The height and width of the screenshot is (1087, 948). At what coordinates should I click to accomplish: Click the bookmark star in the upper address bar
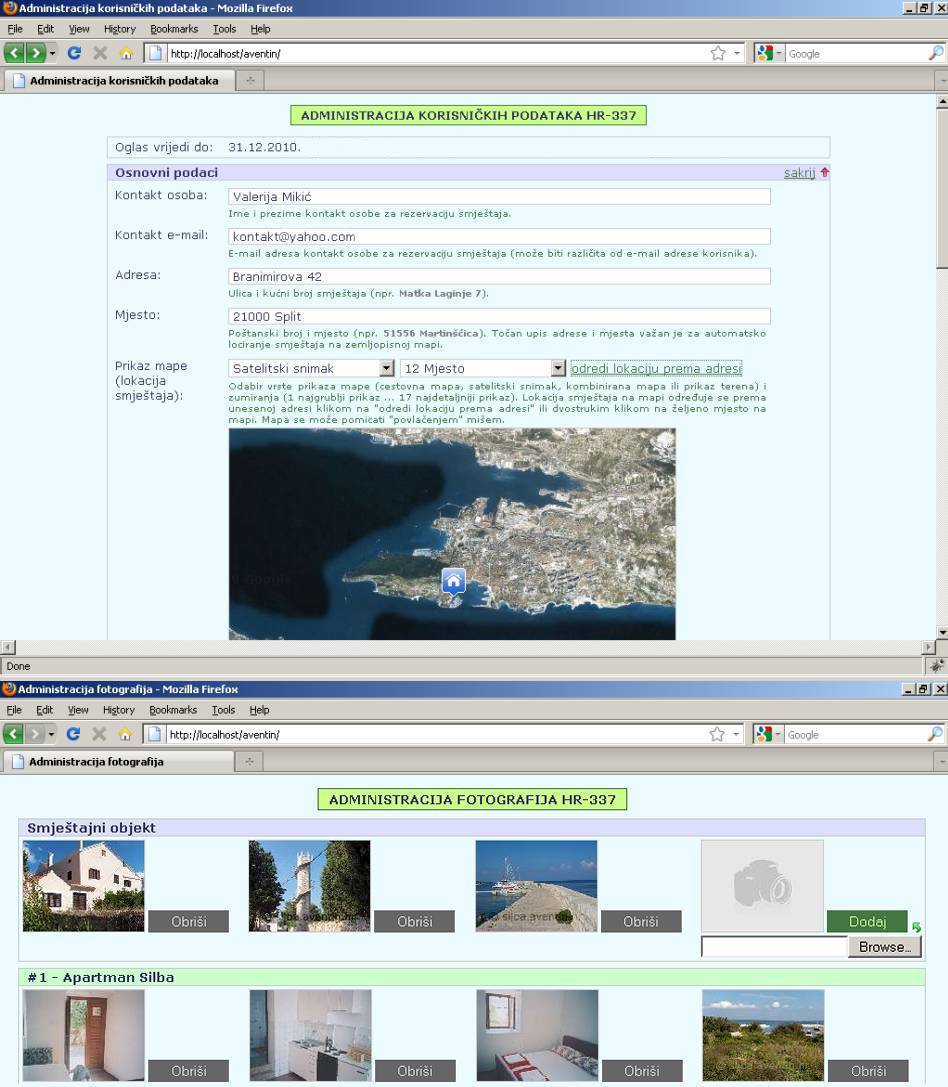(717, 54)
